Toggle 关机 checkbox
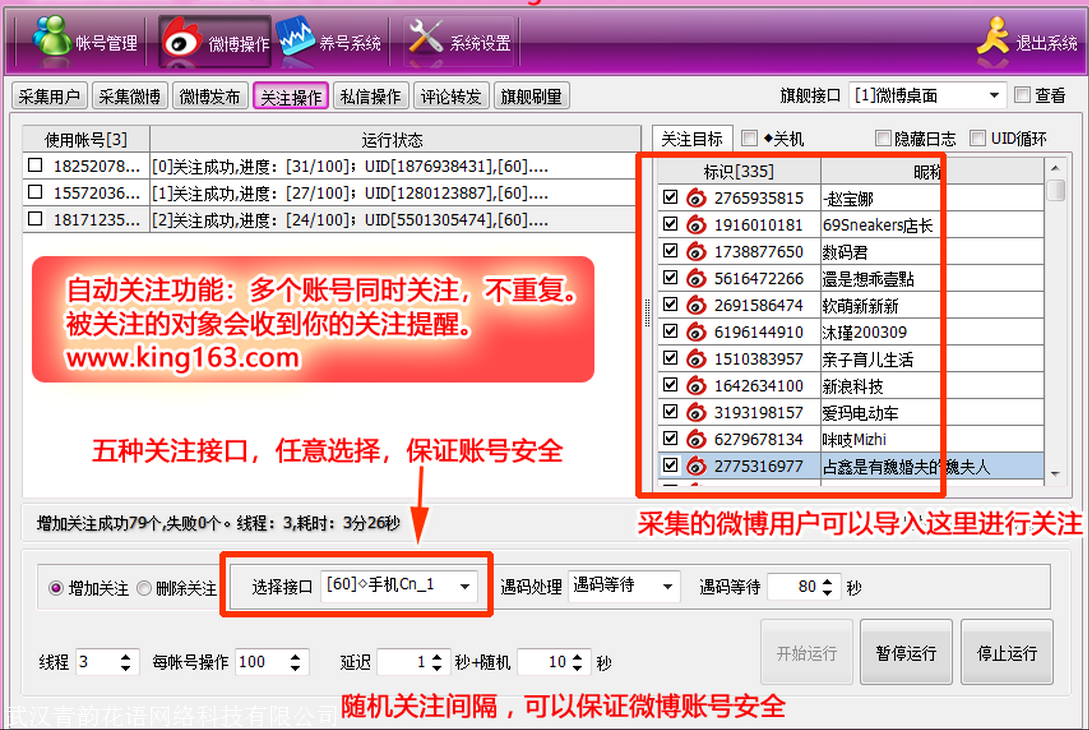Viewport: 1089px width, 730px height. pyautogui.click(x=749, y=138)
